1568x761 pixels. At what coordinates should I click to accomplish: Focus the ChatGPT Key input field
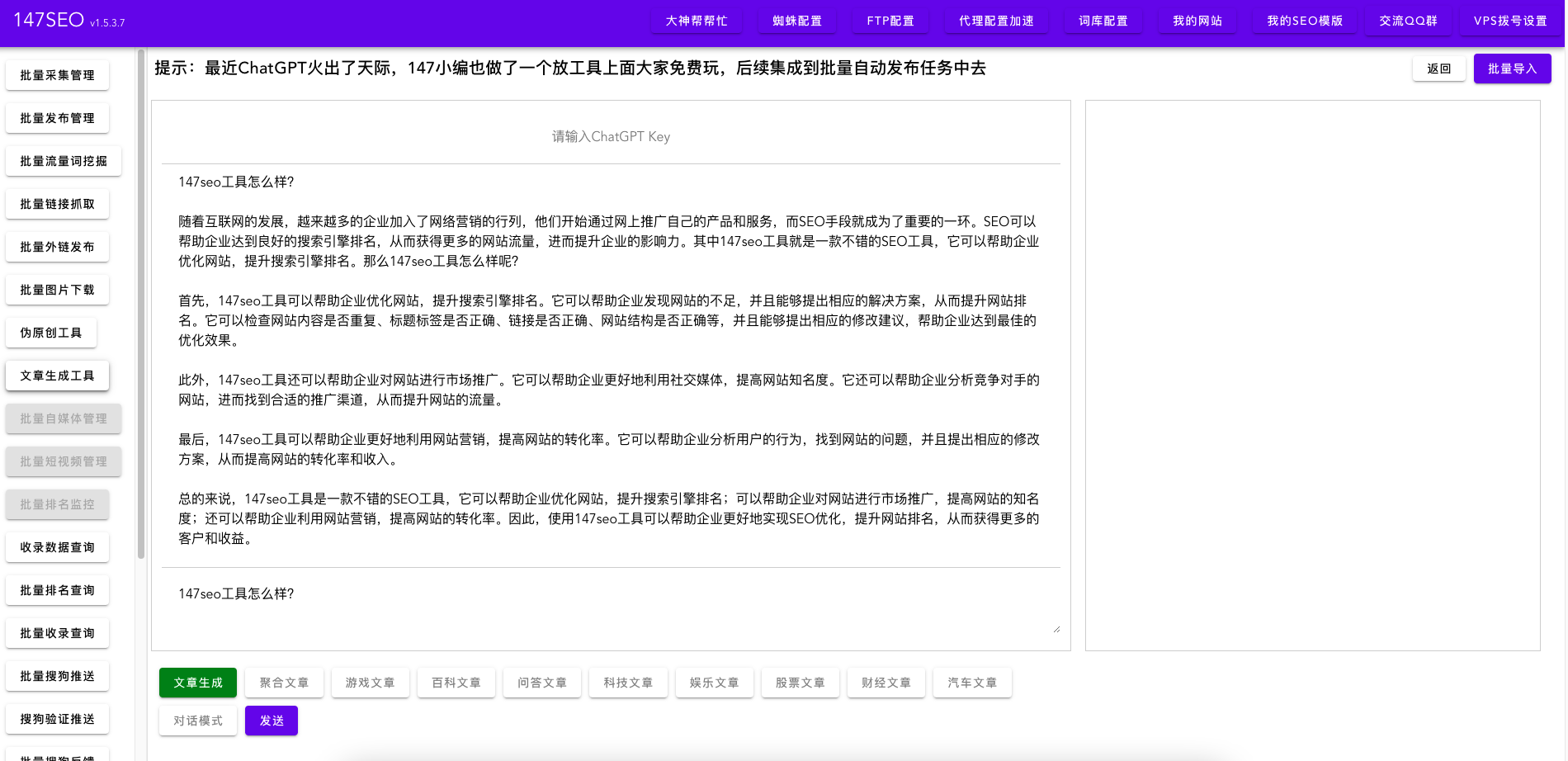[611, 136]
